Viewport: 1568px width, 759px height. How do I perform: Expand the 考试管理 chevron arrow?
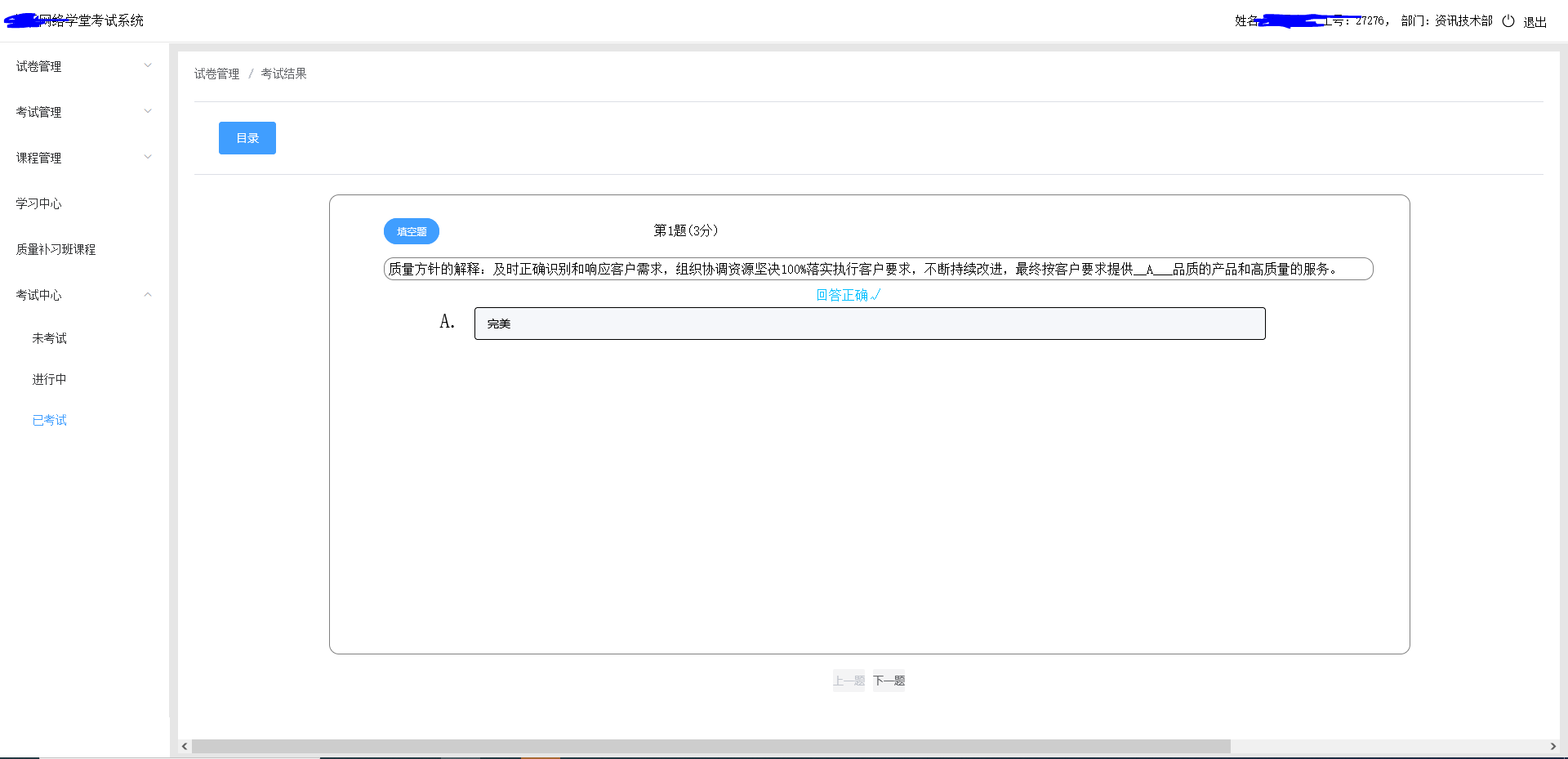148,111
